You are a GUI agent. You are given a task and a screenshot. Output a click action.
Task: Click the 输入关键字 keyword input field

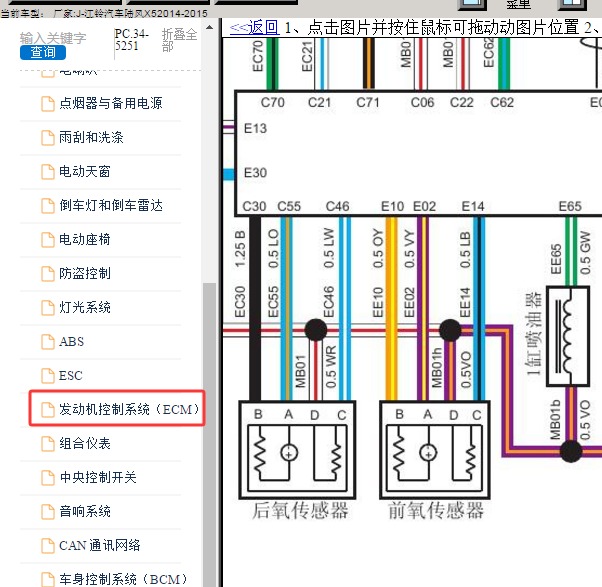click(x=53, y=38)
